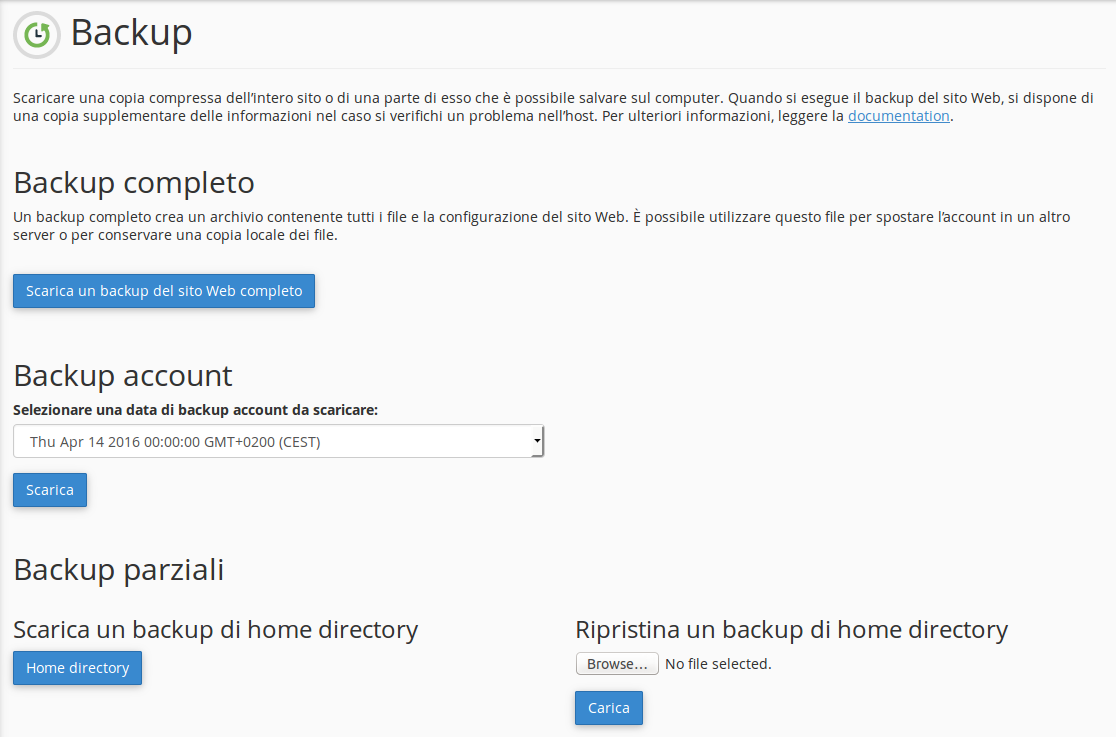1116x737 pixels.
Task: Click the paragraph starting Un backup completo crea
Action: tap(542, 226)
